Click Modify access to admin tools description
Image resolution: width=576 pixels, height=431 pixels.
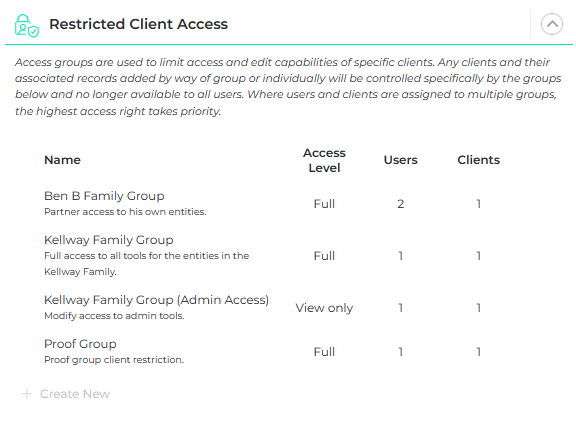click(114, 316)
